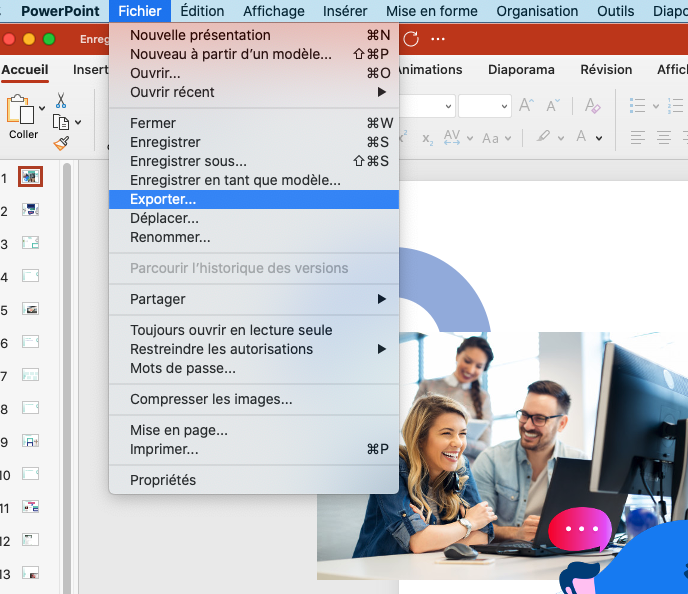Clear formatting with the A eraser icon
Image resolution: width=688 pixels, height=594 pixels.
593,105
